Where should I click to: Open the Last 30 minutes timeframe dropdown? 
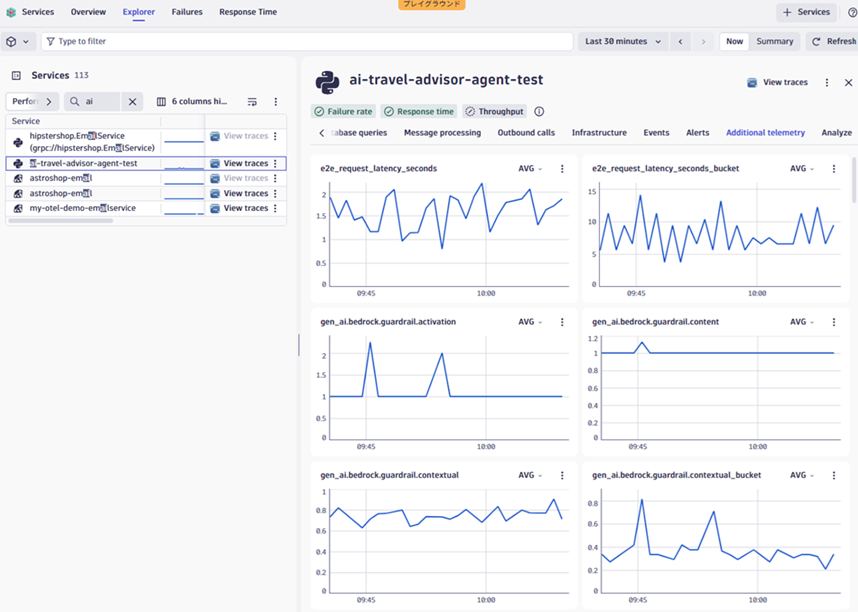pos(623,42)
